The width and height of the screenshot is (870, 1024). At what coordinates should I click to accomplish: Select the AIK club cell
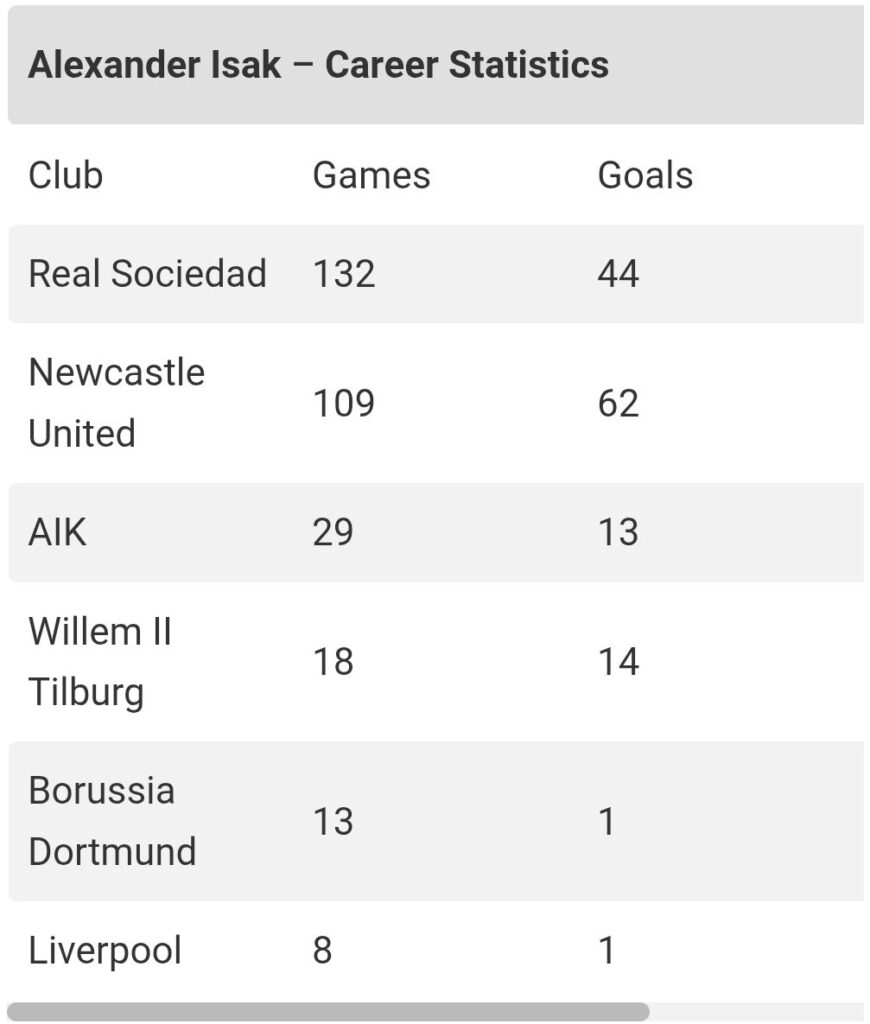point(57,532)
